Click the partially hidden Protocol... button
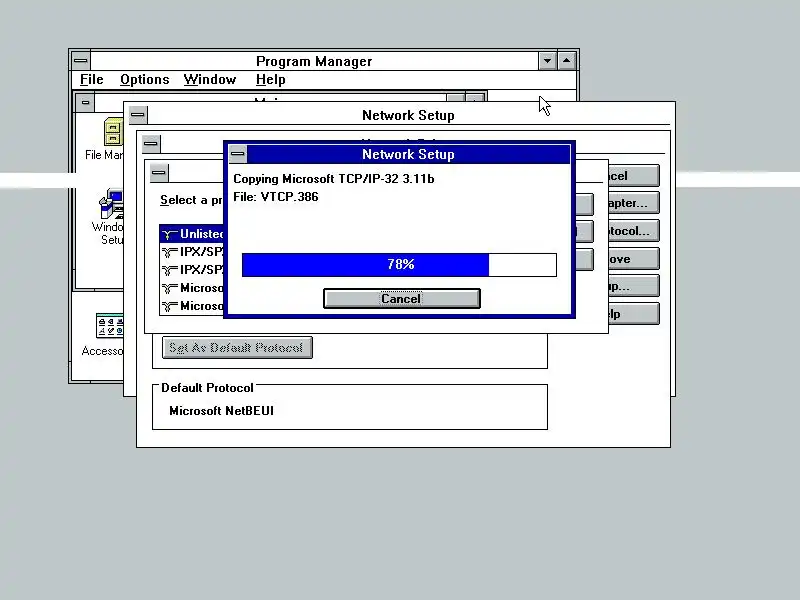The image size is (800, 600). [x=634, y=231]
